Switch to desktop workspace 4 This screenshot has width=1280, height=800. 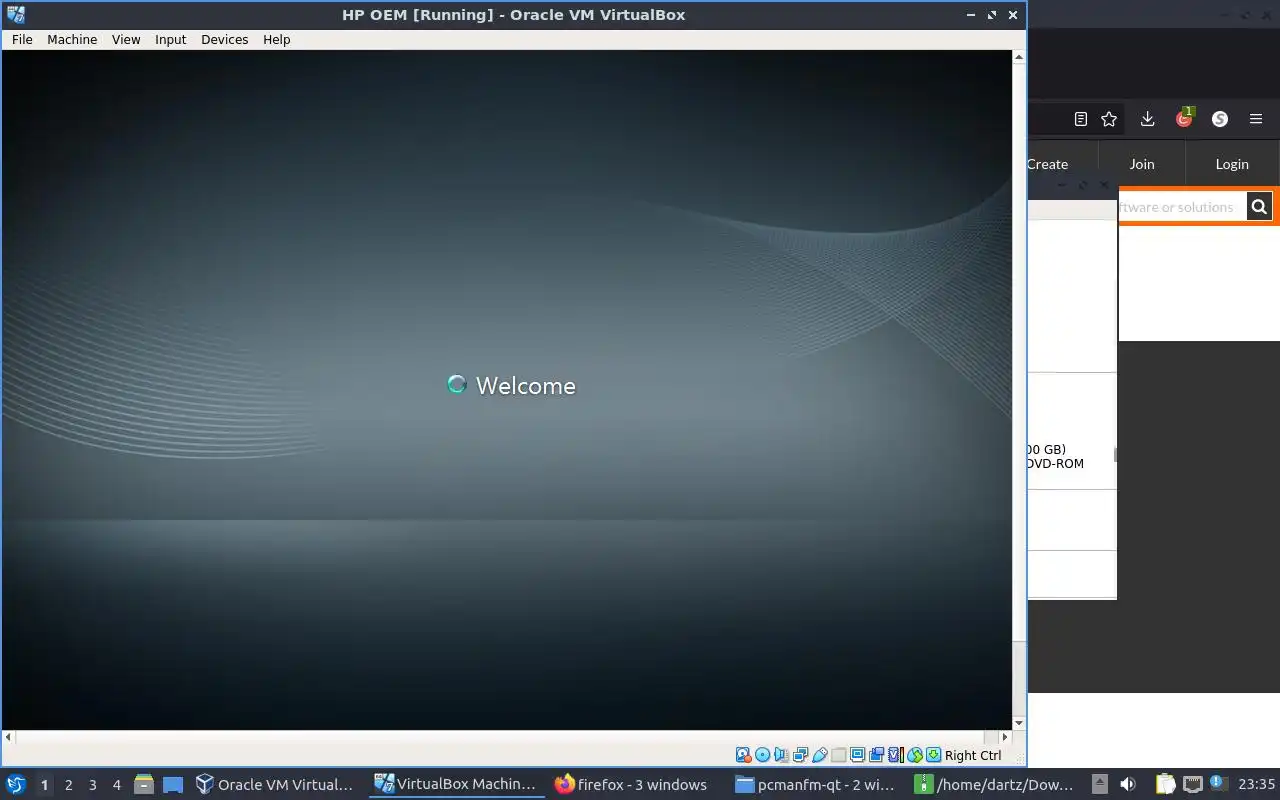coord(116,785)
